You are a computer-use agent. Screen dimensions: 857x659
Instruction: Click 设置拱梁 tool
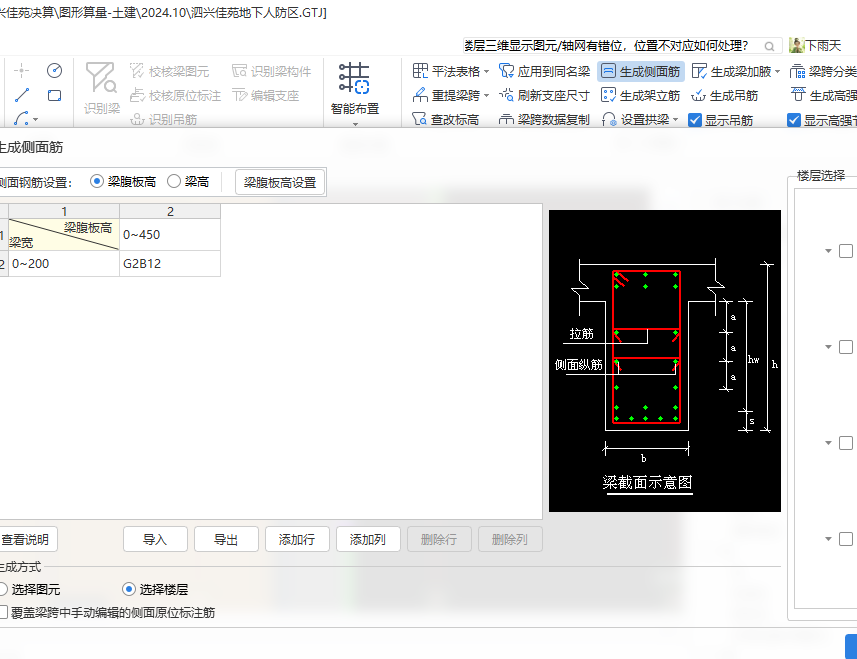[x=635, y=119]
